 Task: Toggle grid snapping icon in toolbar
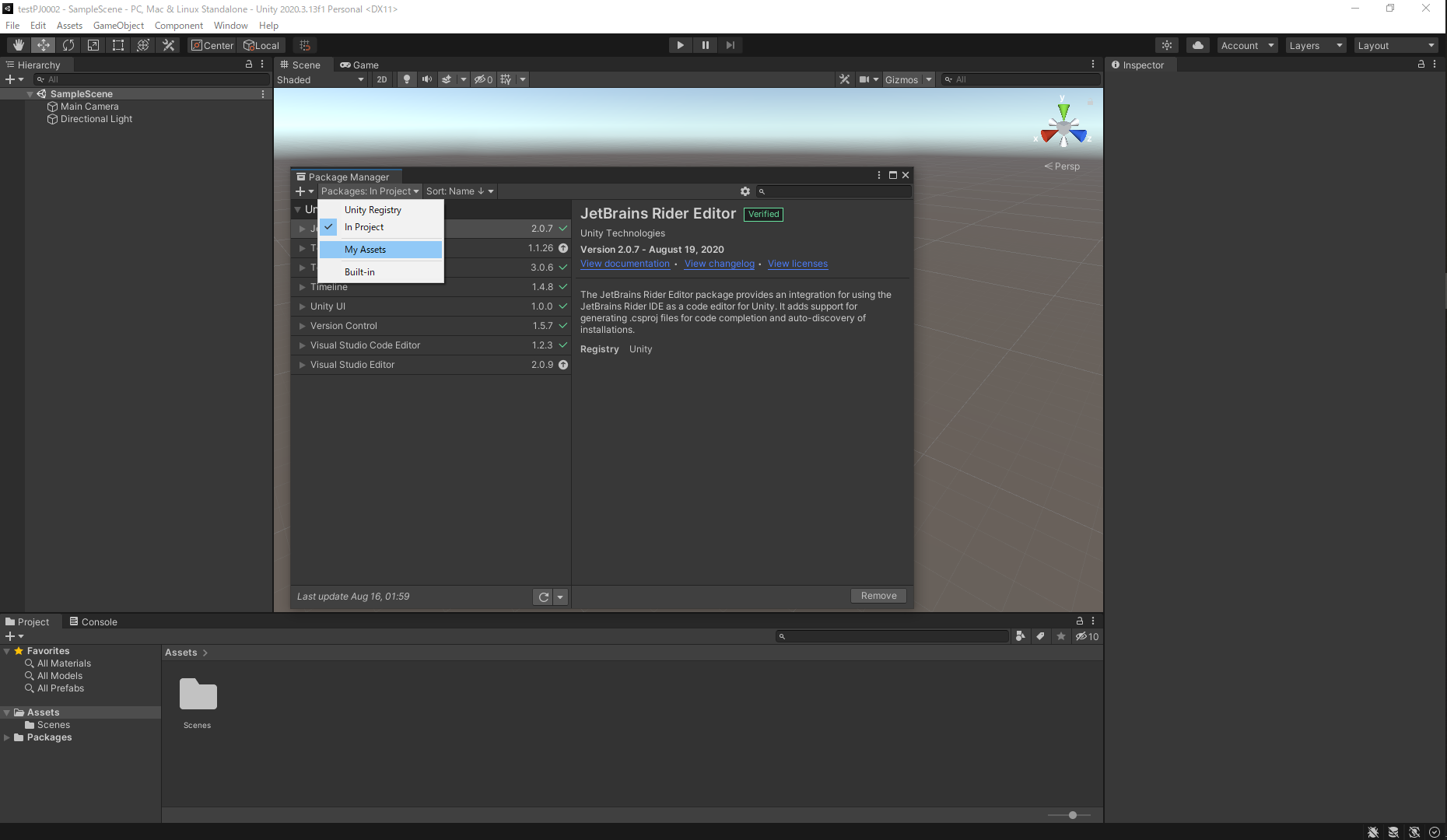[x=305, y=45]
